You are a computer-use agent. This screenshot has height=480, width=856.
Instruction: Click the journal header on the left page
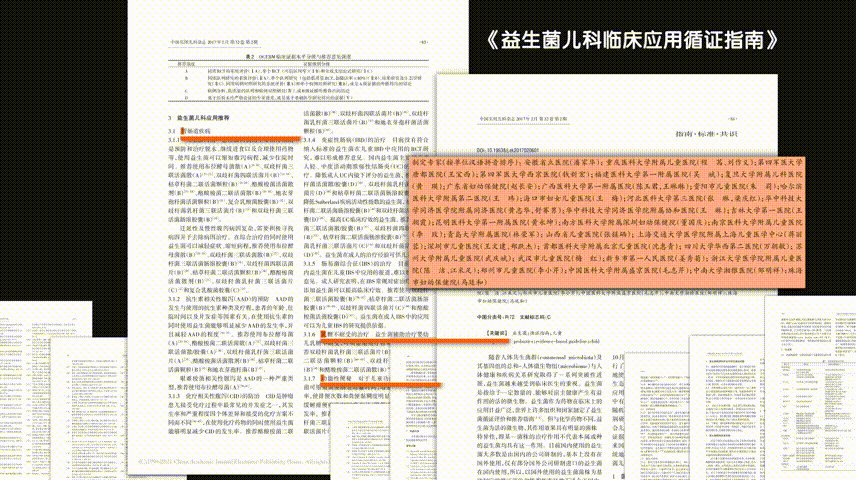214,42
